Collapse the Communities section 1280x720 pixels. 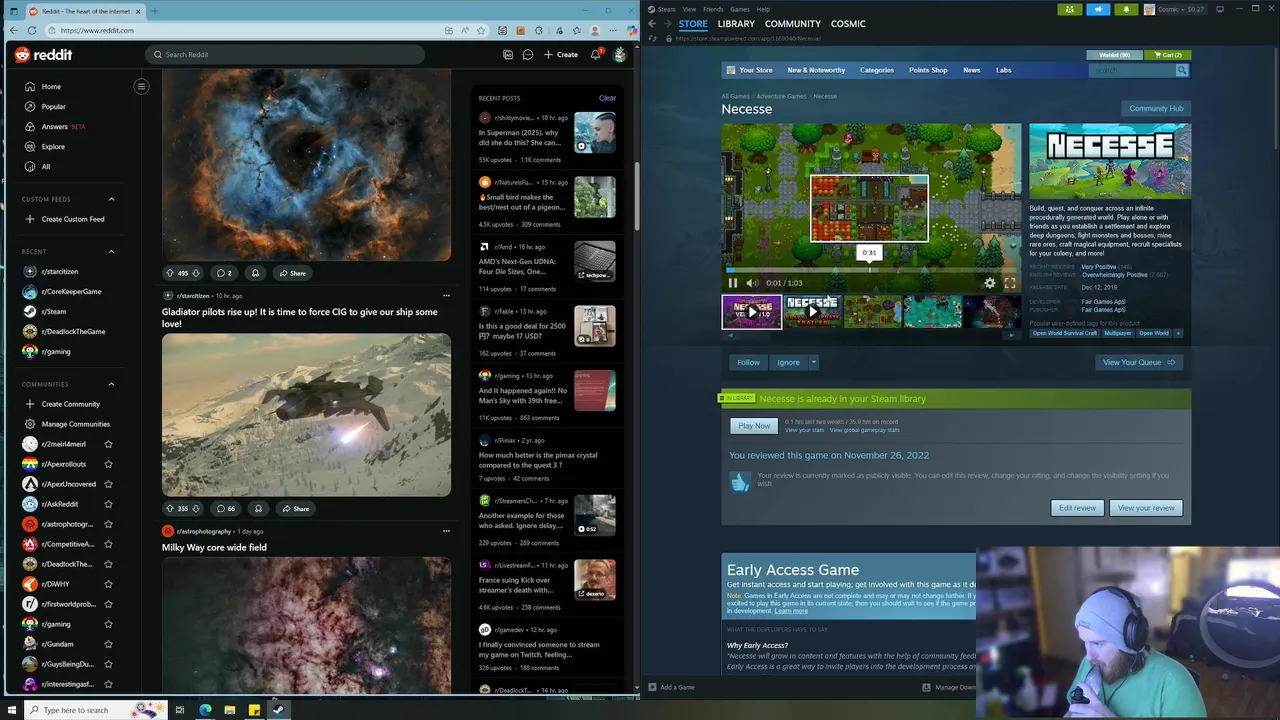click(111, 384)
